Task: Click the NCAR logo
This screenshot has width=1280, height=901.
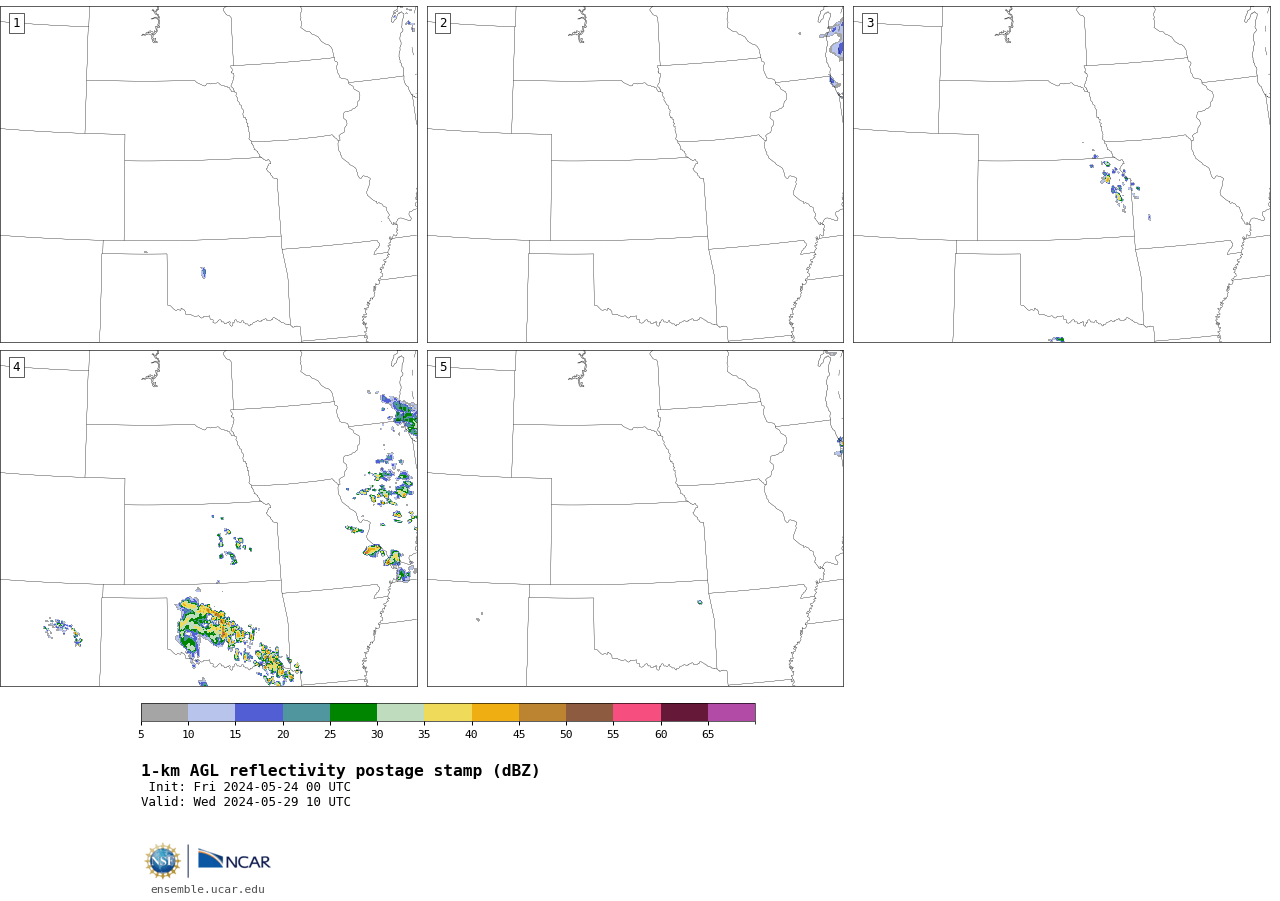Action: click(234, 860)
